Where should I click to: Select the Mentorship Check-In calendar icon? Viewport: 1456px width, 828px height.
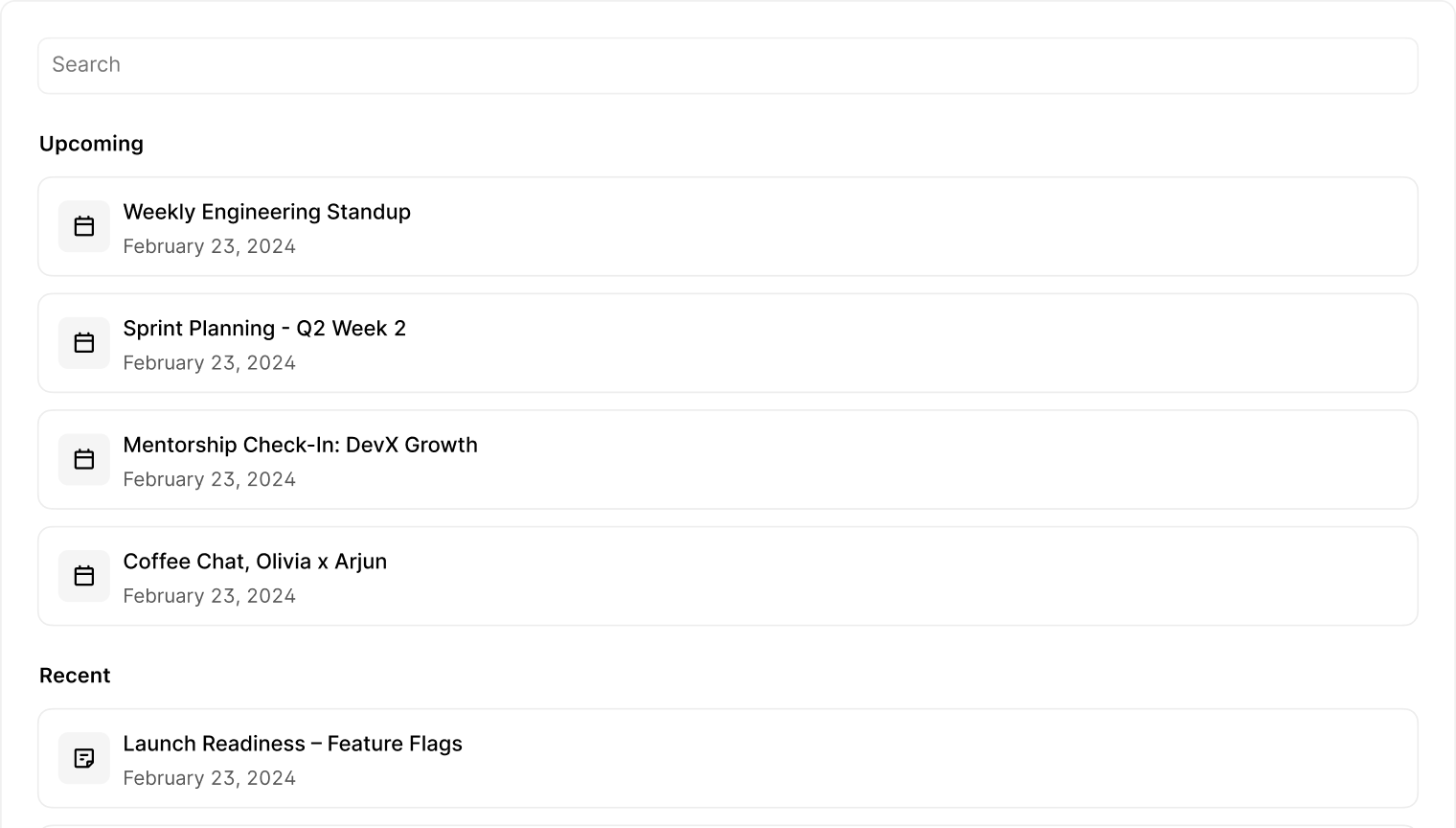click(x=84, y=459)
